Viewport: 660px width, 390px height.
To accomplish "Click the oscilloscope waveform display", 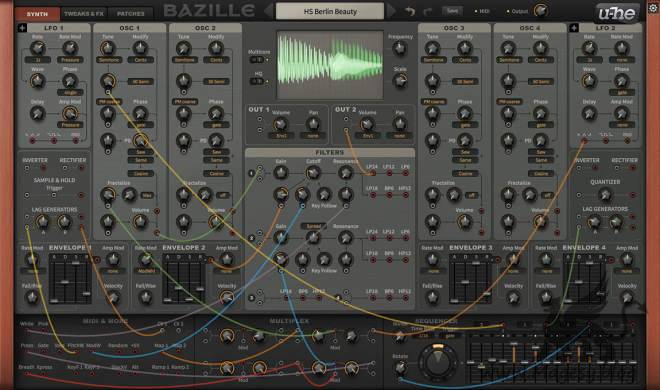I will pos(330,64).
